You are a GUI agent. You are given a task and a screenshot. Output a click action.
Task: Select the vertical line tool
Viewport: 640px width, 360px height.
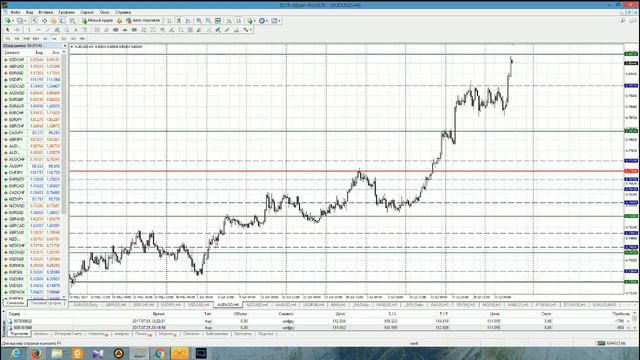point(29,29)
